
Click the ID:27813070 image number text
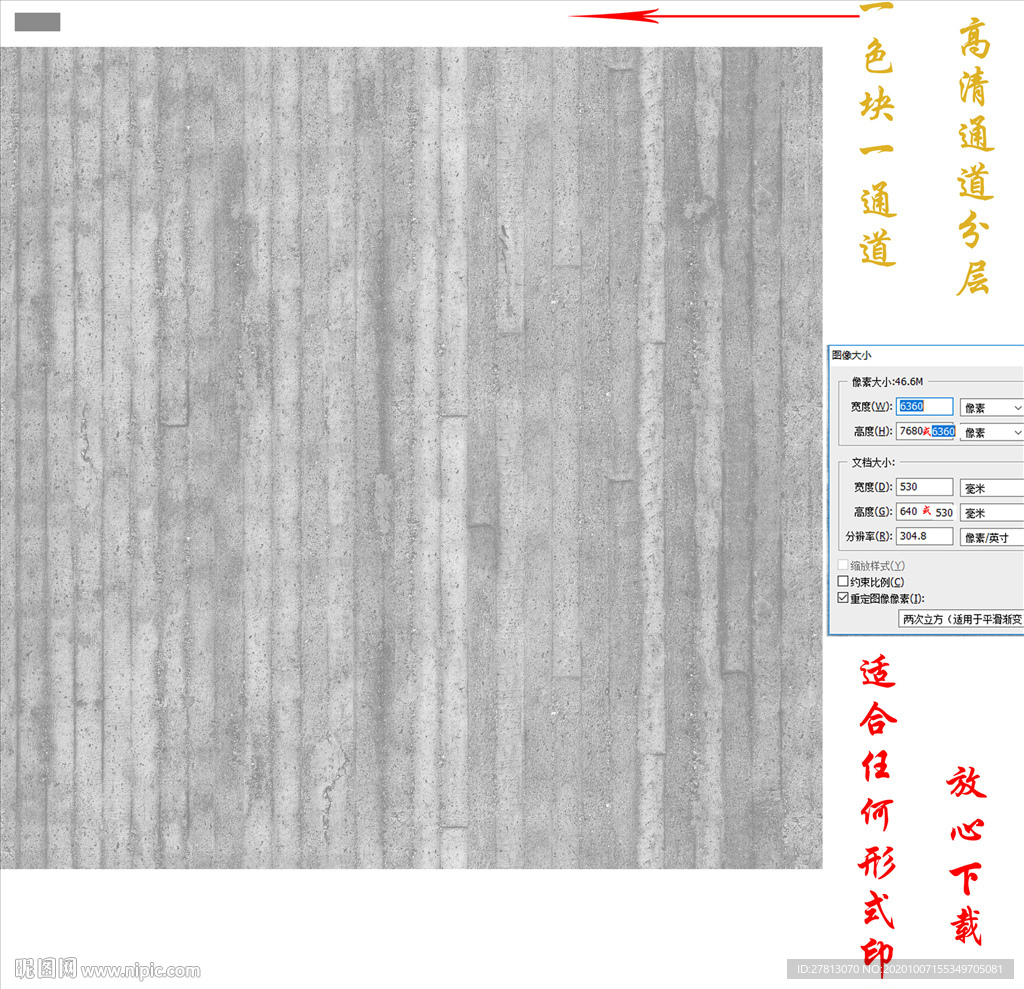click(901, 969)
